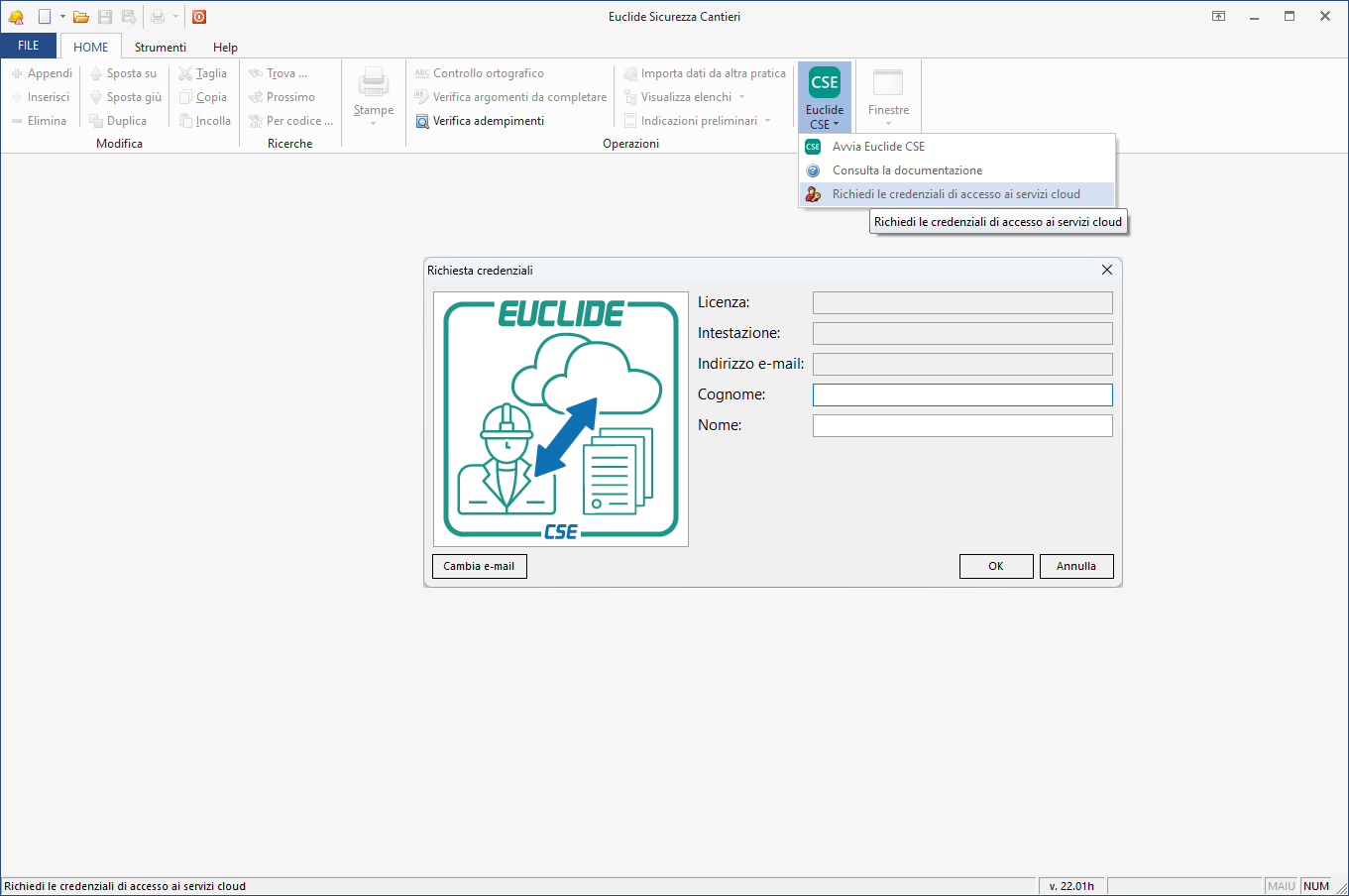Open folder icon in quick access toolbar
Image resolution: width=1349 pixels, height=896 pixels.
81,17
